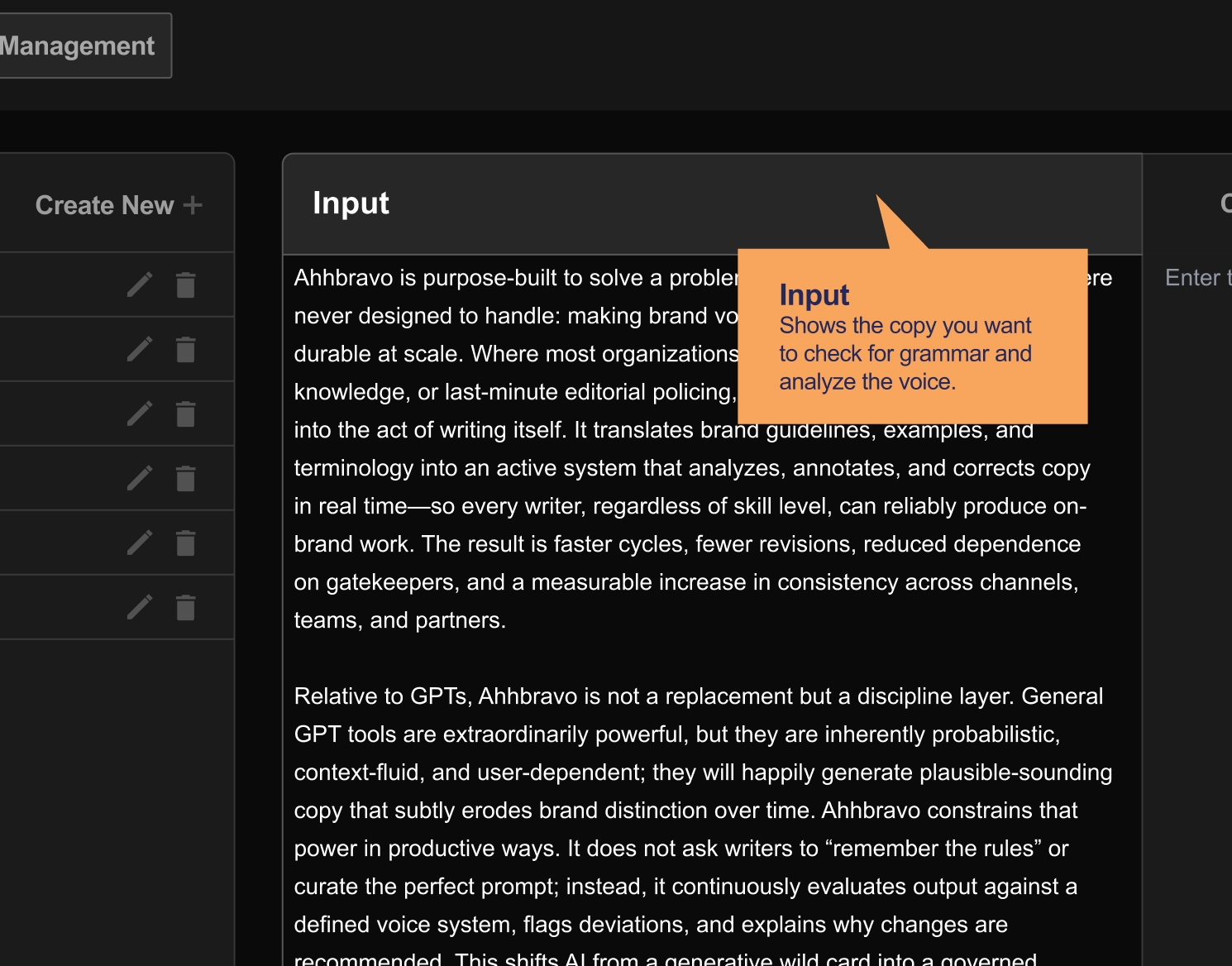Click the trash icon in the first row
This screenshot has height=966, width=1232.
coord(186,285)
